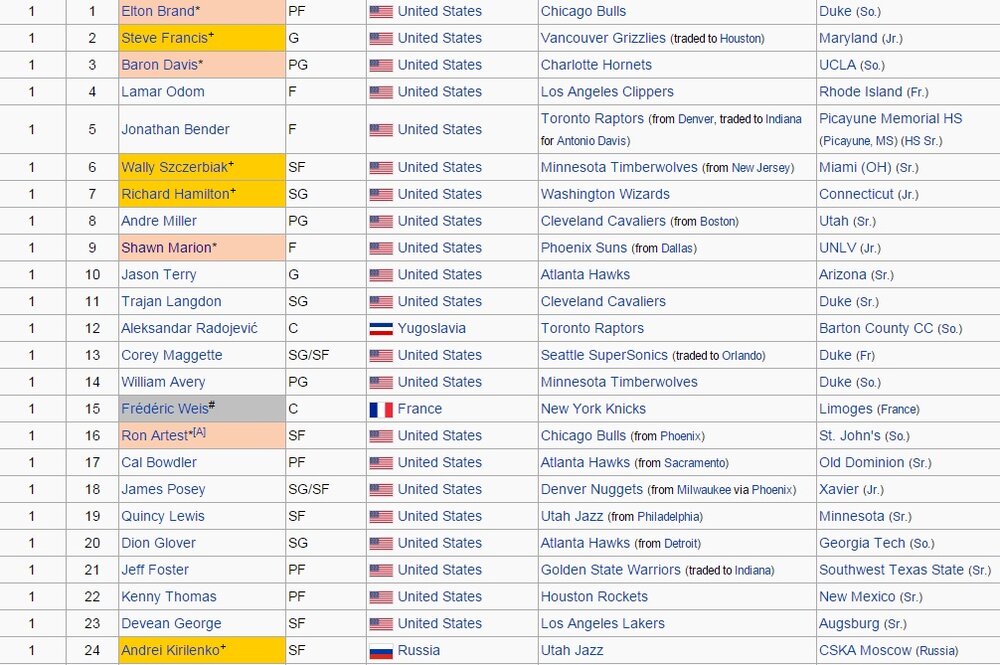Open the CSKA Moscow club link
This screenshot has width=1000, height=665.
(x=865, y=650)
